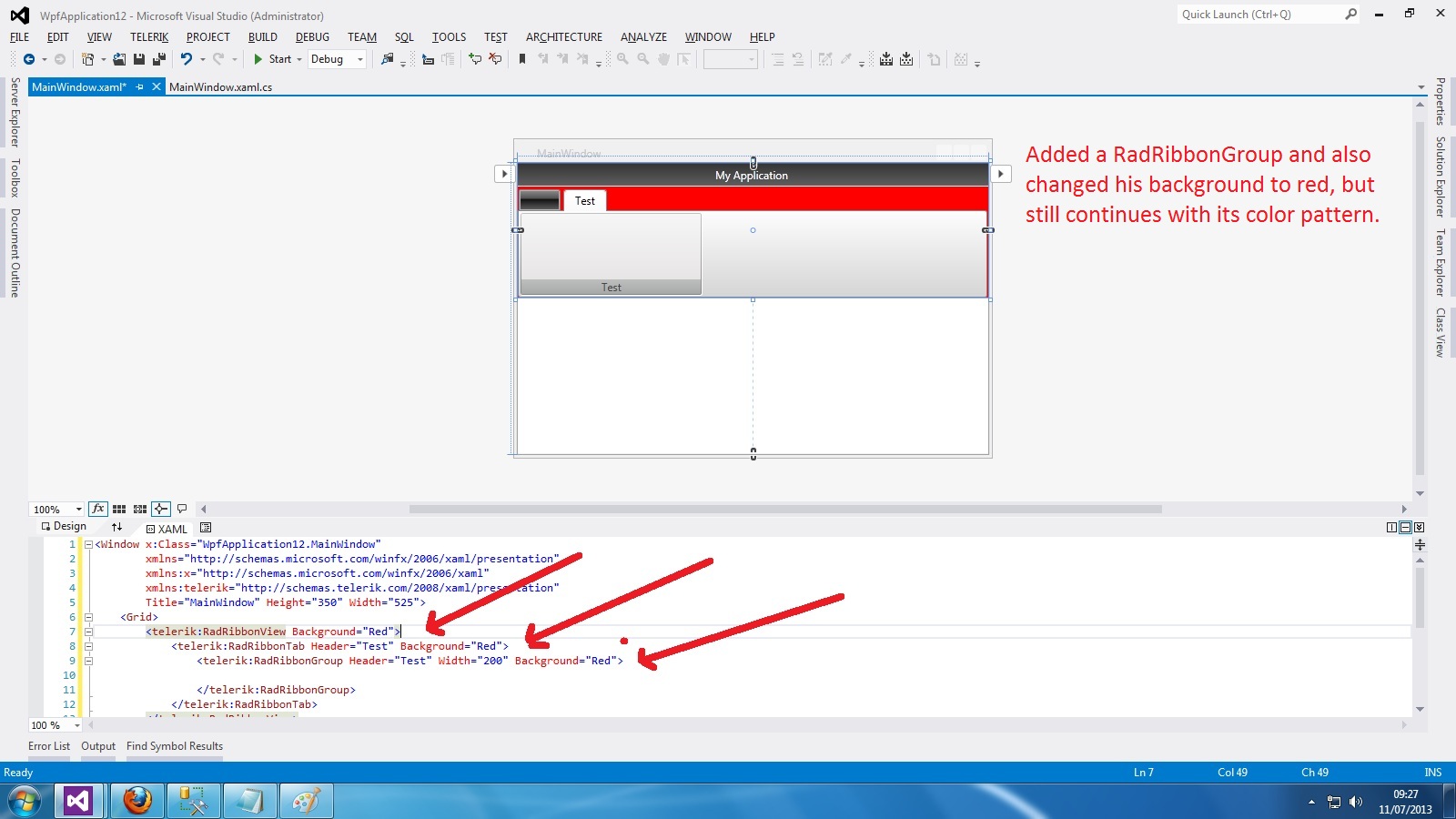
Task: Swap the Design and XAML panes
Action: pyautogui.click(x=116, y=527)
